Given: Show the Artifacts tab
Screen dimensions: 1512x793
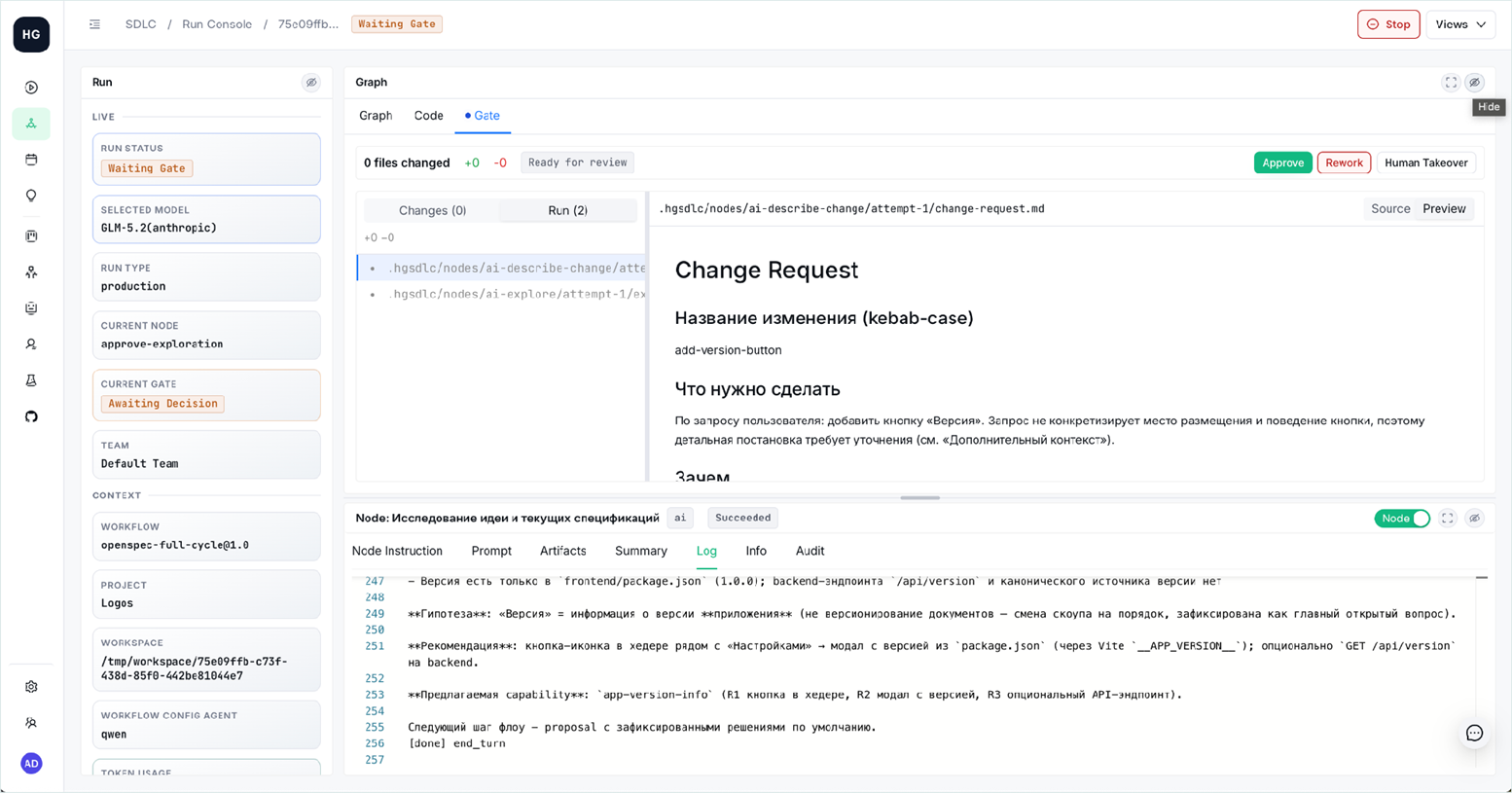Looking at the screenshot, I should [563, 551].
